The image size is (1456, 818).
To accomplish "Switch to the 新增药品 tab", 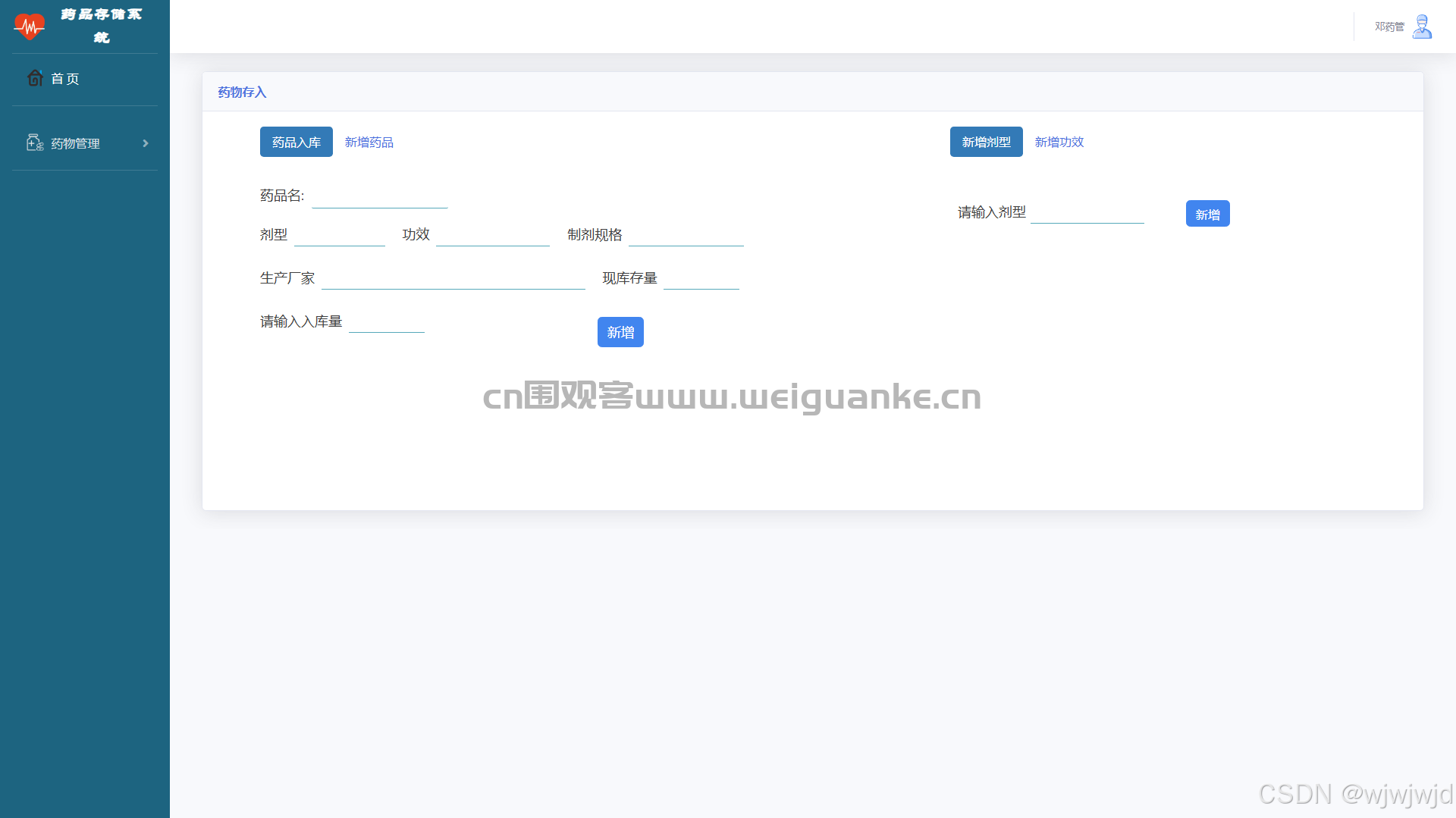I will pyautogui.click(x=369, y=142).
